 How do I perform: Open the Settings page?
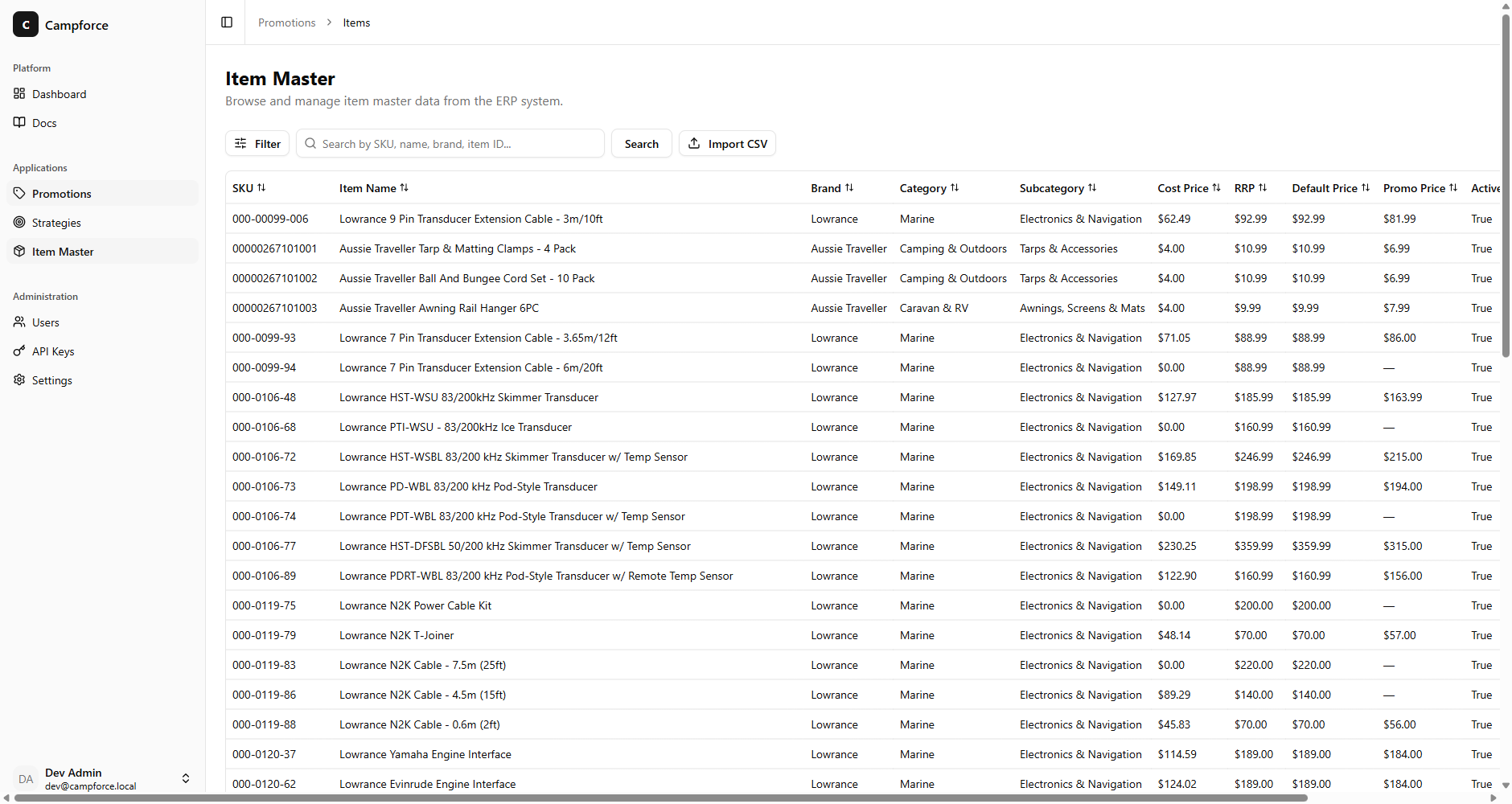[x=103, y=380]
